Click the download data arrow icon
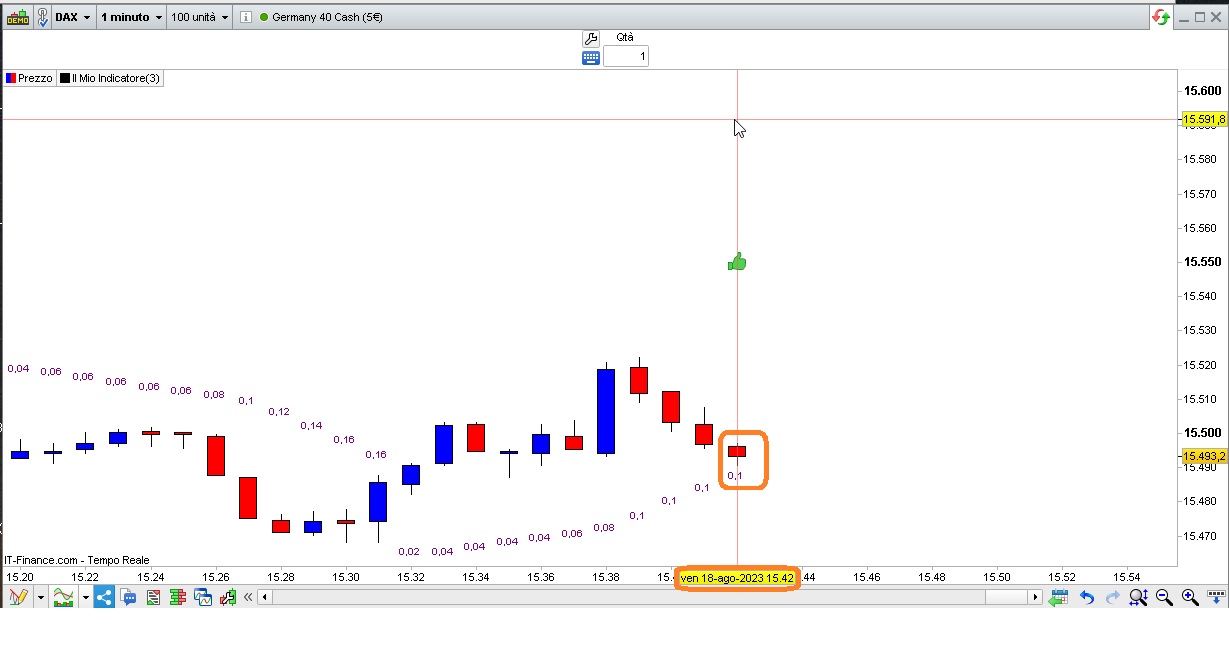 tap(1216, 597)
